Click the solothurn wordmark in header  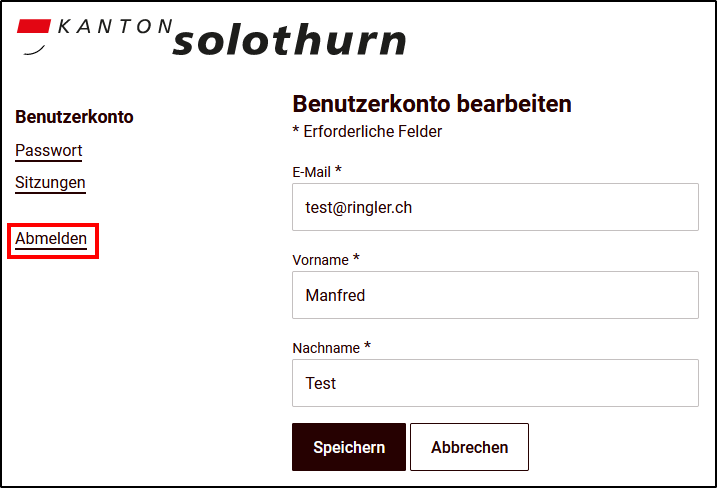[x=289, y=40]
